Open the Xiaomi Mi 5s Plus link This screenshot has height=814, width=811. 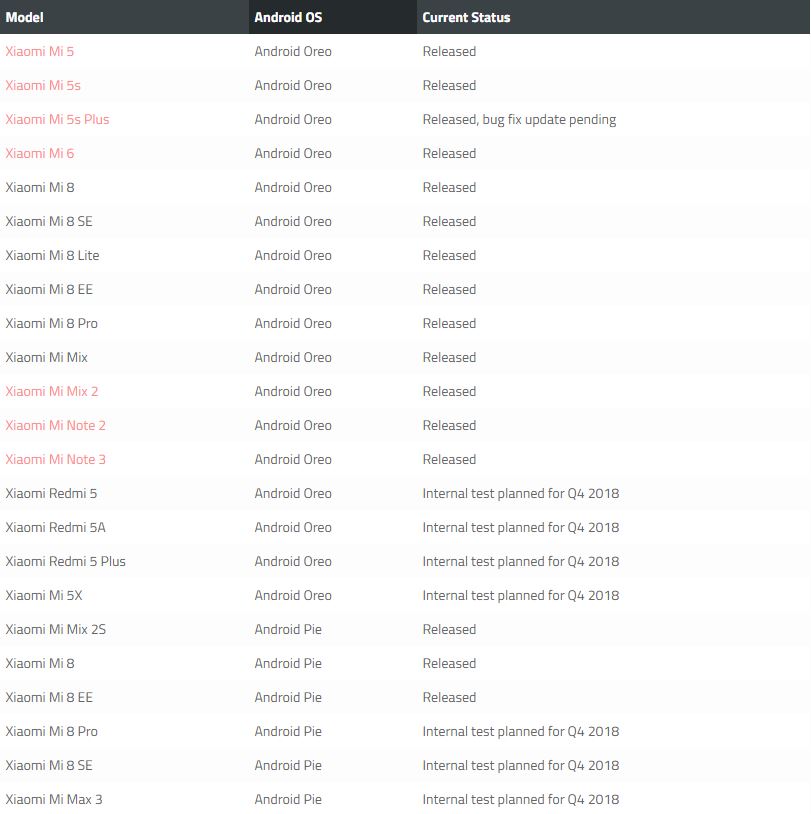[57, 119]
